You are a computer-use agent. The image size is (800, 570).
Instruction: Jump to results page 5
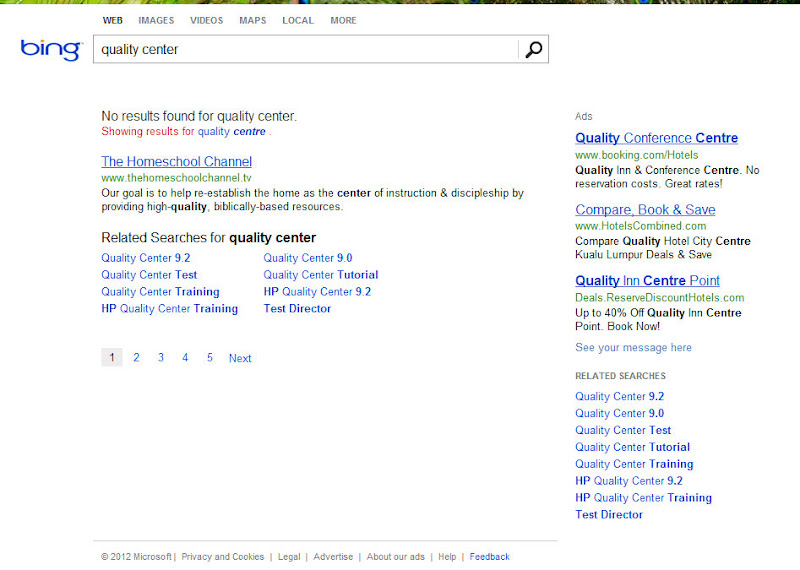[x=210, y=358]
